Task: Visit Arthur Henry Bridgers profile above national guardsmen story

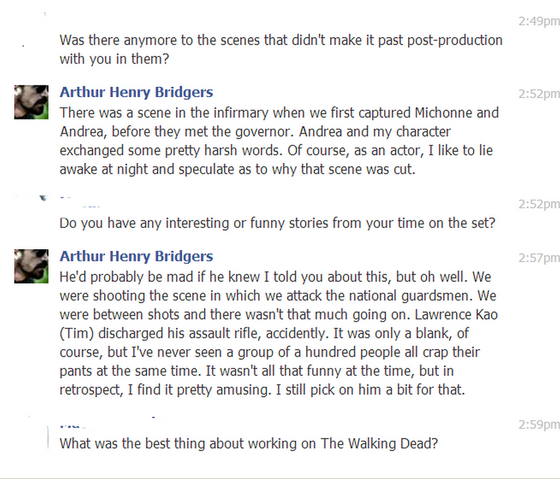Action: point(136,256)
